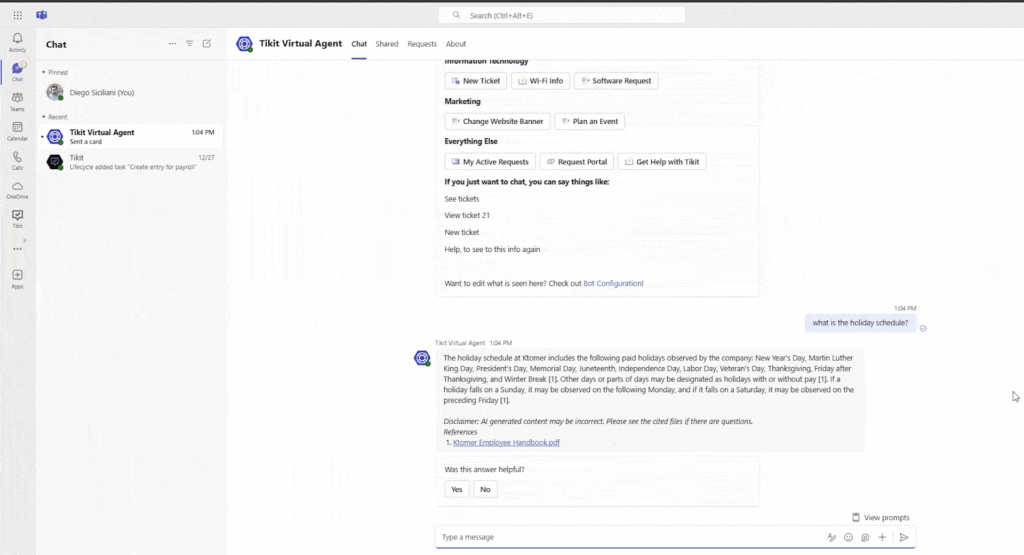
Task: Open the Requests tab
Action: click(x=422, y=44)
